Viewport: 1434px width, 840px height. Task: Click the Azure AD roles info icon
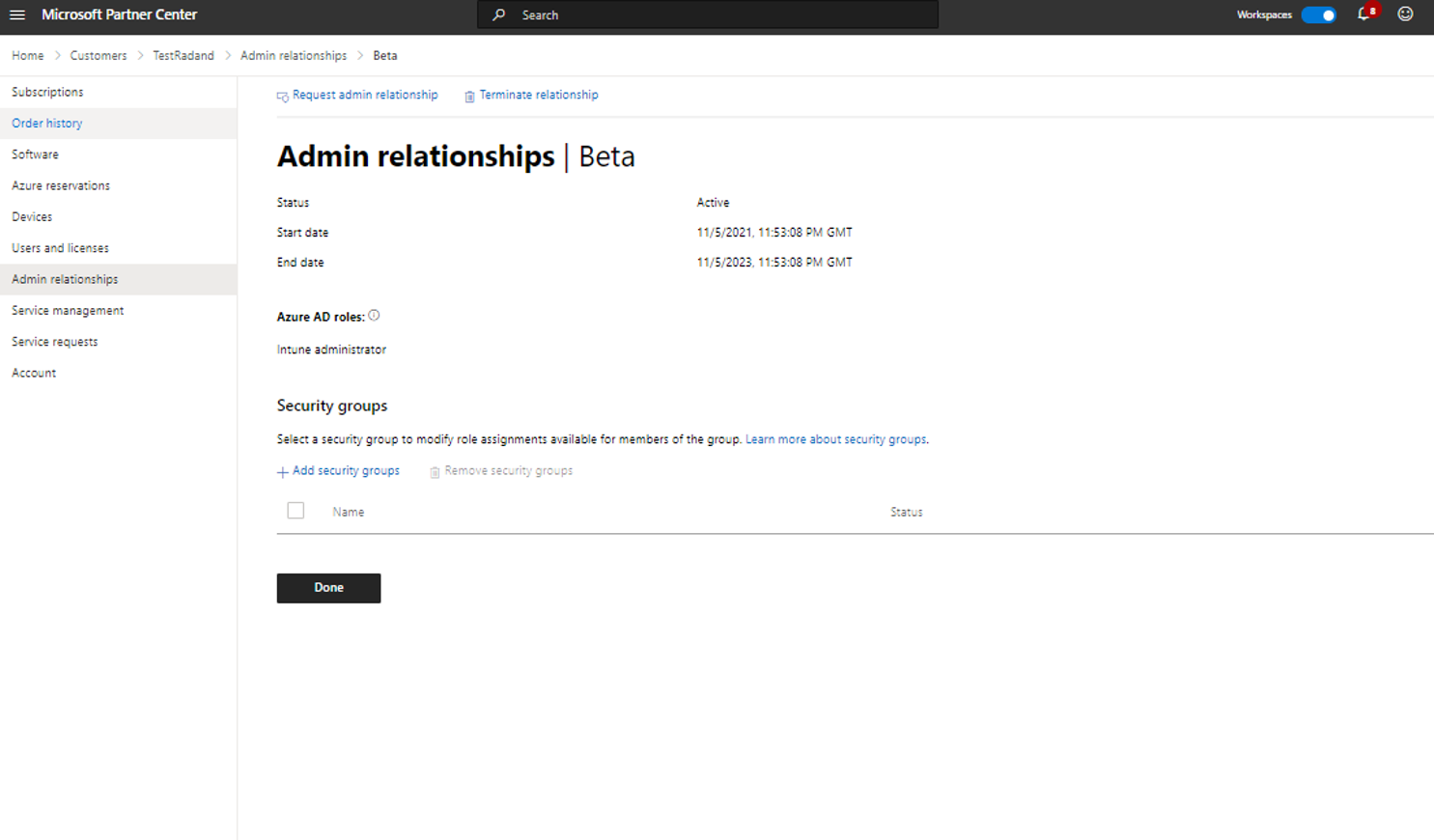pos(374,316)
